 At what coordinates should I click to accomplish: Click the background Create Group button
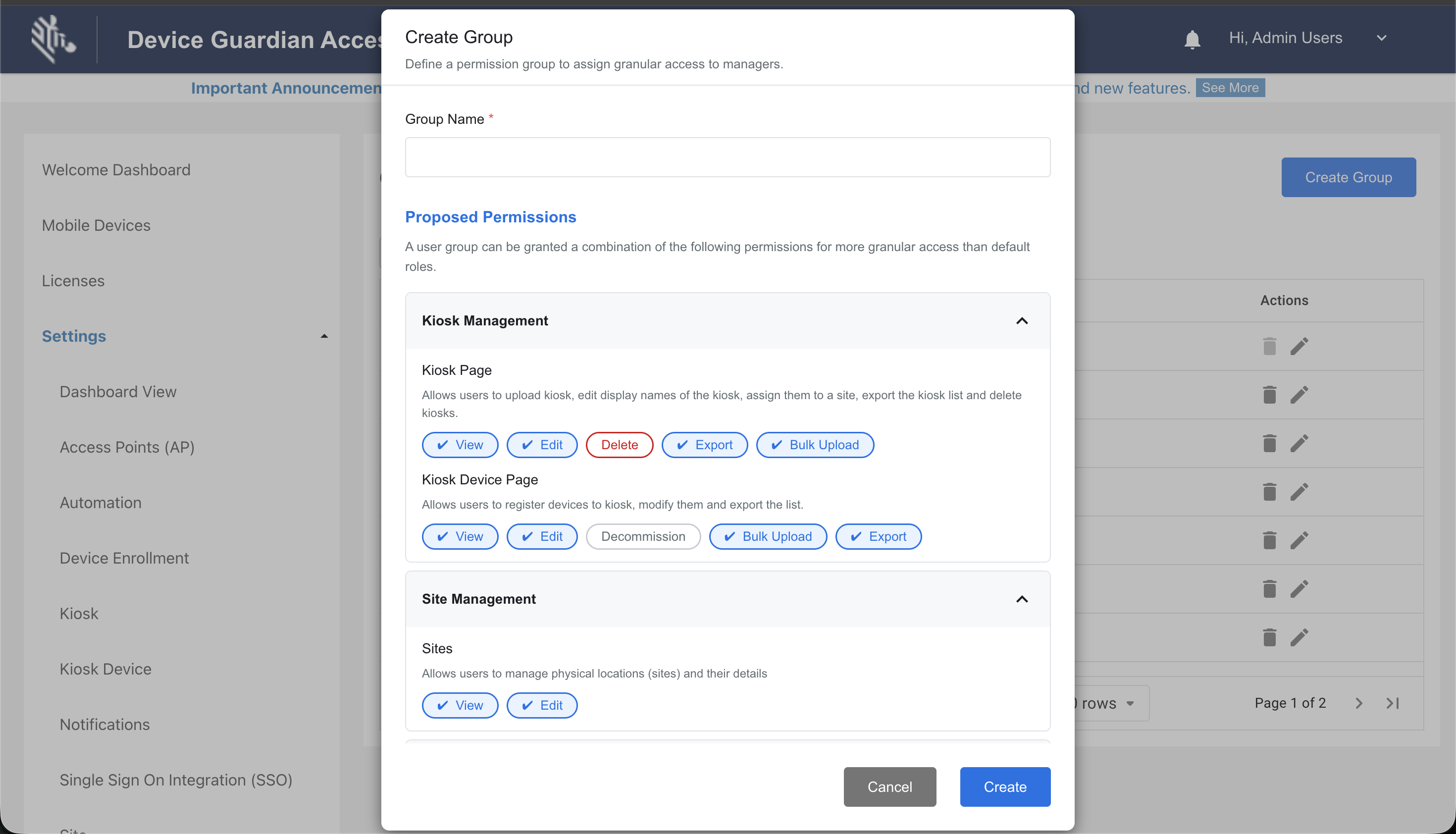pyautogui.click(x=1349, y=177)
